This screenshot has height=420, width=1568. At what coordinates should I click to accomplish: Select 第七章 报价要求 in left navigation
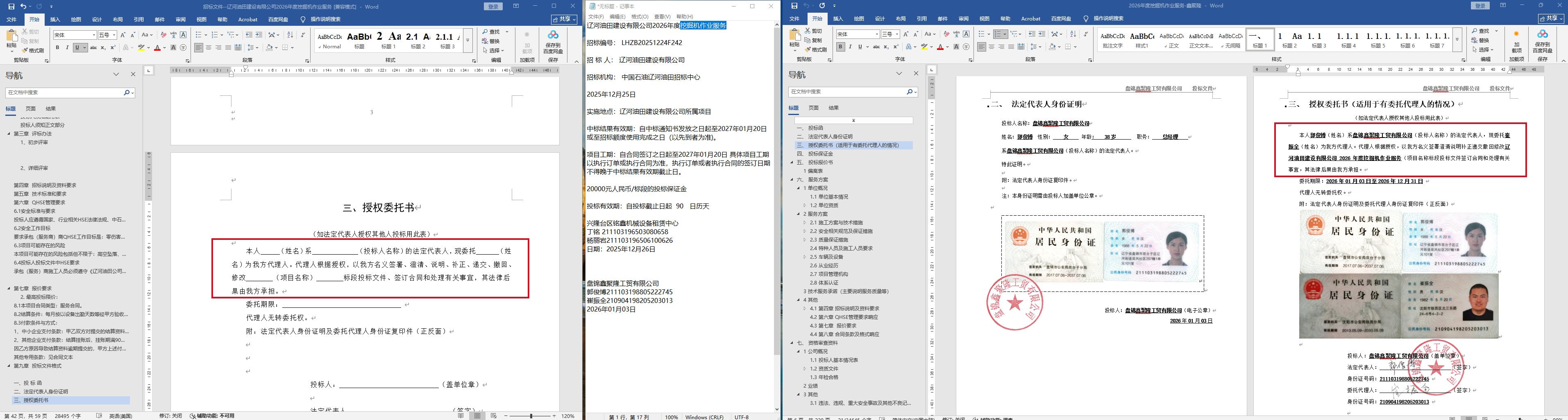point(33,288)
